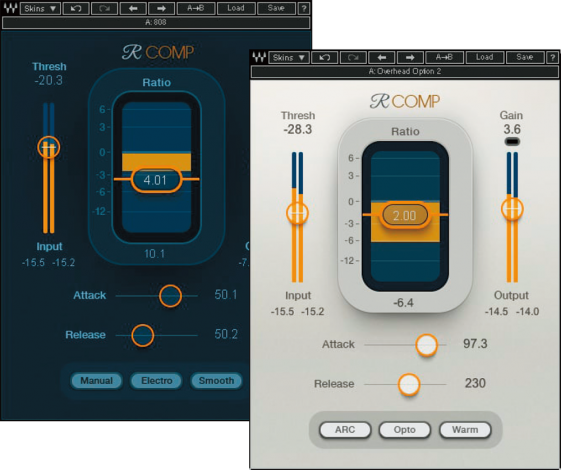Click the 10.1 gain reduction readout
Screen dimensions: 561x470
click(155, 254)
